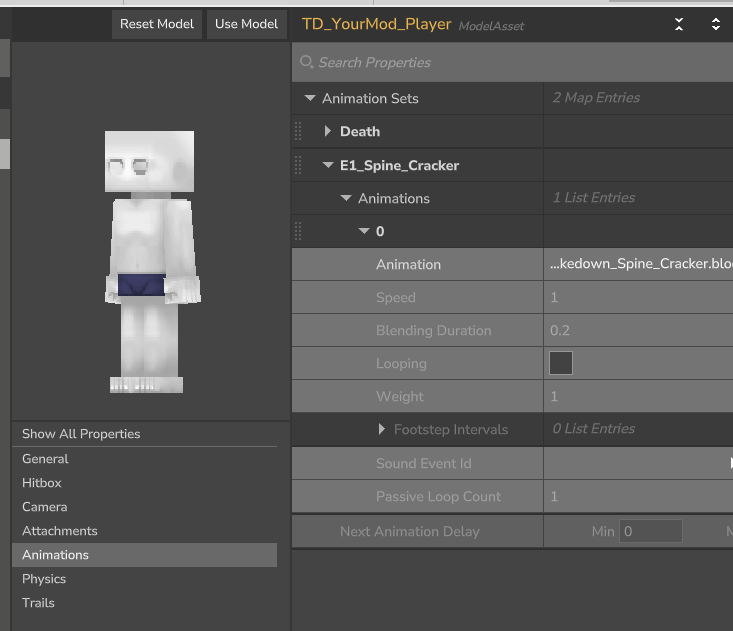
Task: Collapse the E1_Spine_Cracker entry
Action: click(328, 165)
